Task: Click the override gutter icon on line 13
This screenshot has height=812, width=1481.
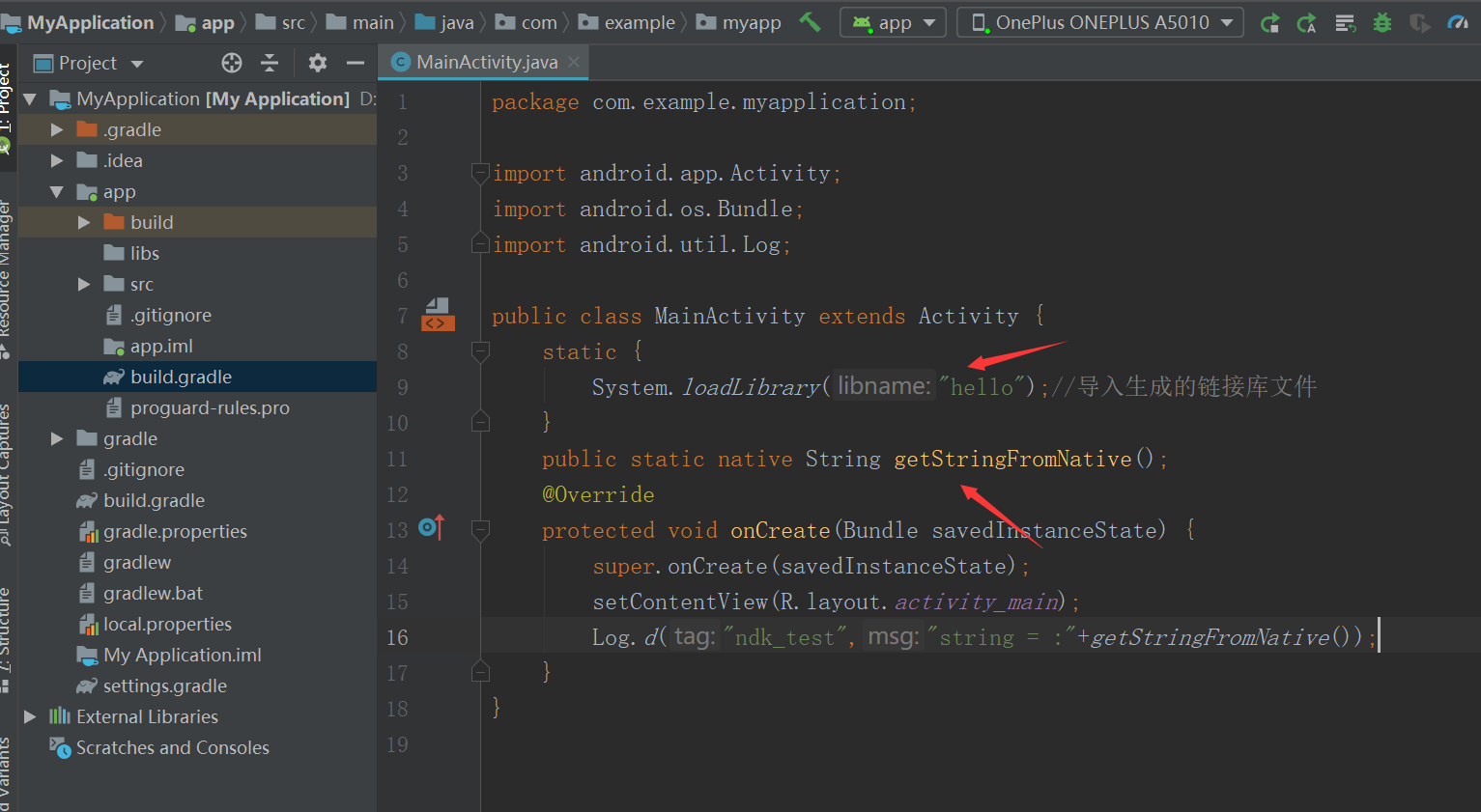Action: 432,527
